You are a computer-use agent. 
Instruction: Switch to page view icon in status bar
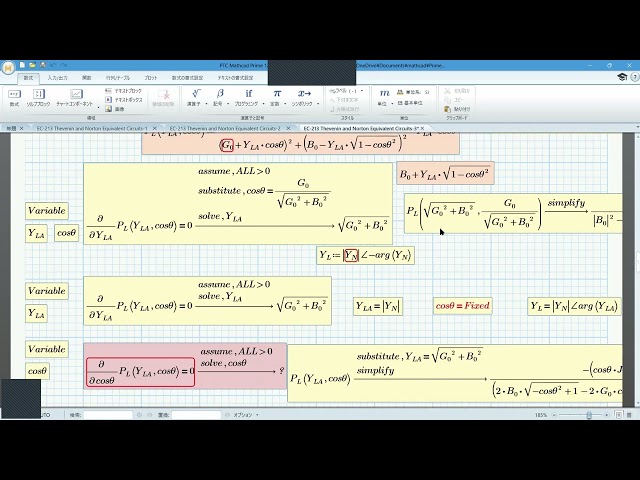618,415
